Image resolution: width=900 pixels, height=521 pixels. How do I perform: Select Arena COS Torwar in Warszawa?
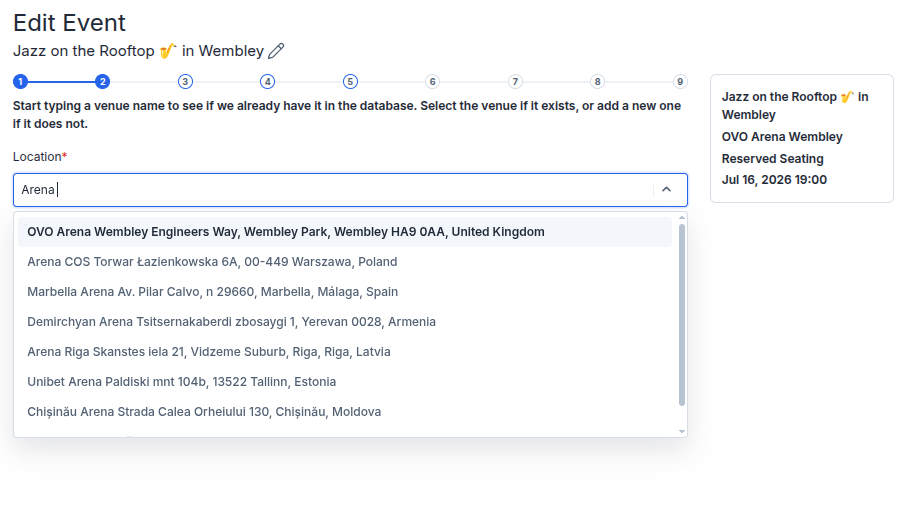345,262
